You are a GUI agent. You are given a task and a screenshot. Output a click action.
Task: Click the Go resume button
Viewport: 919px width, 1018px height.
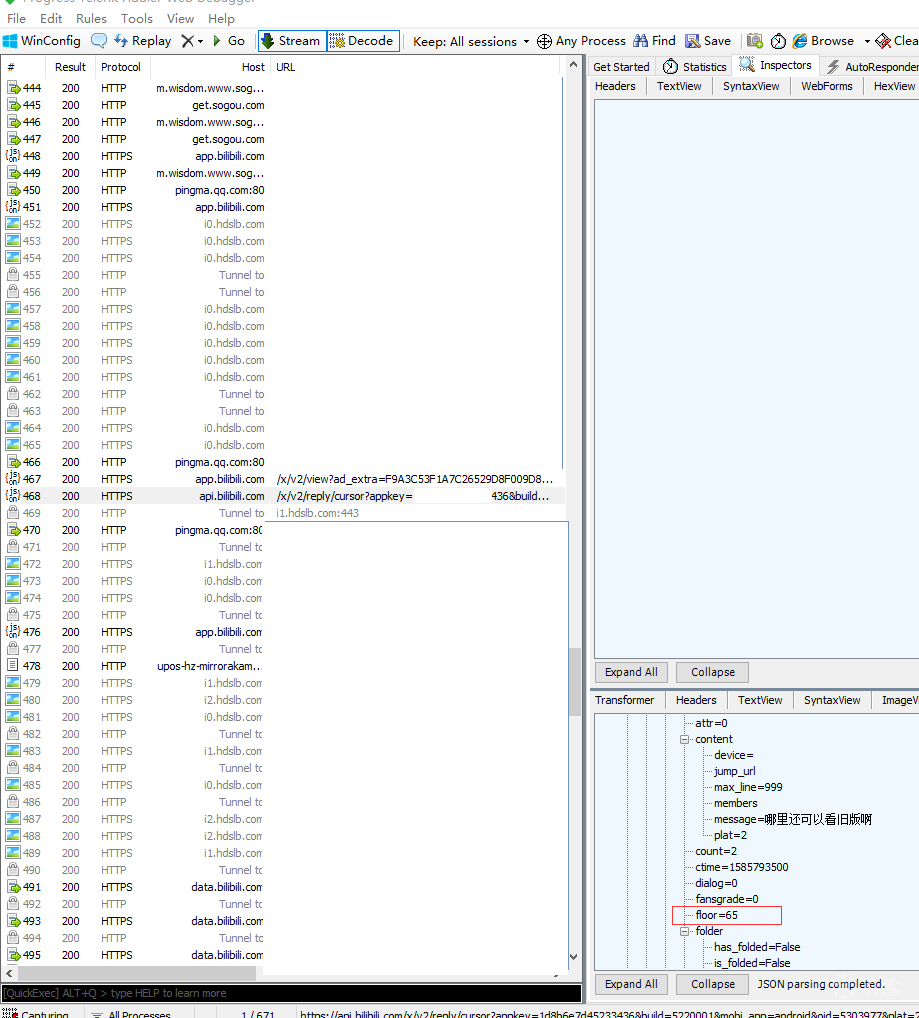pyautogui.click(x=229, y=41)
